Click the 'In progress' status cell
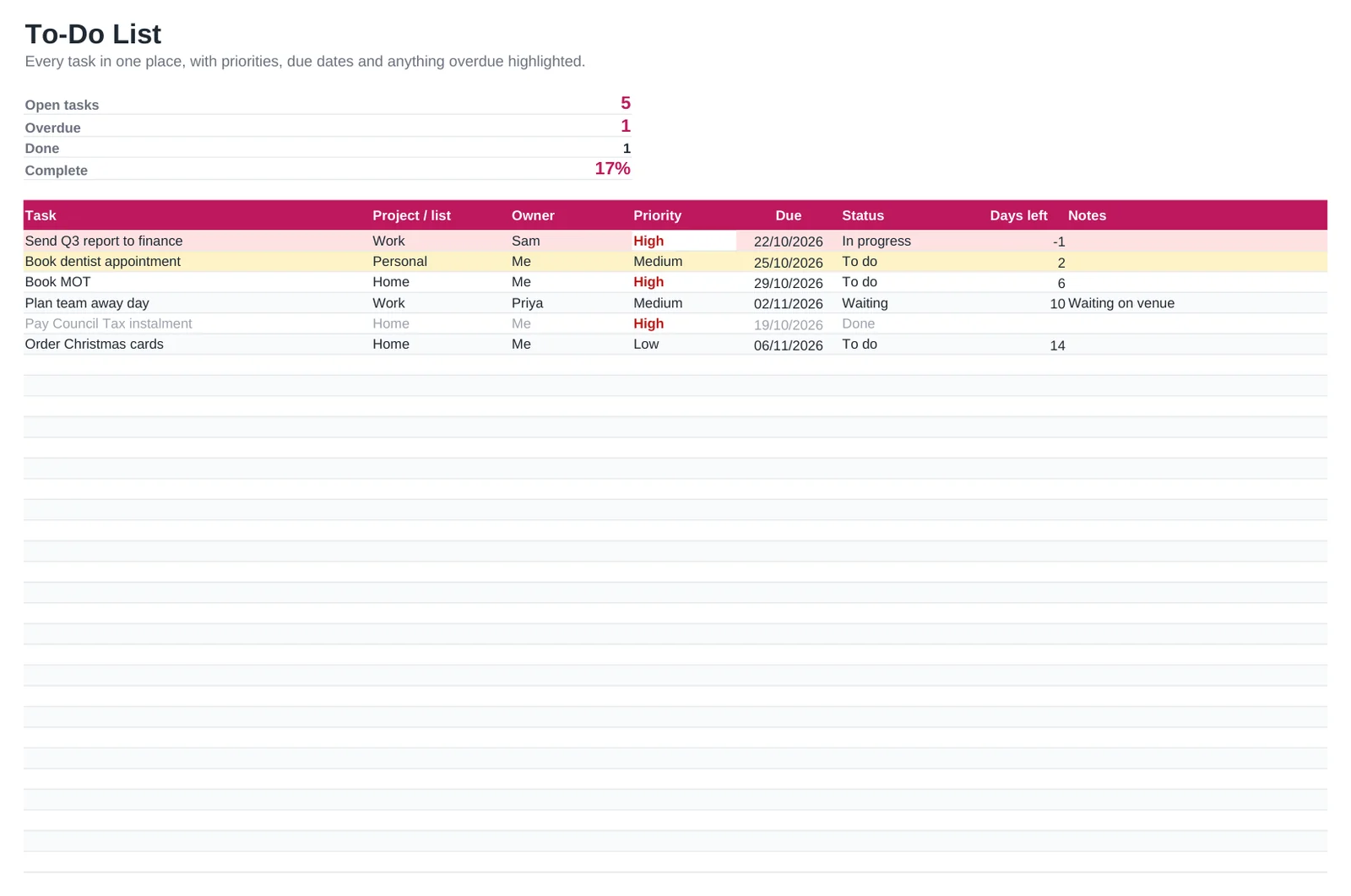Image resolution: width=1351 pixels, height=896 pixels. 876,241
